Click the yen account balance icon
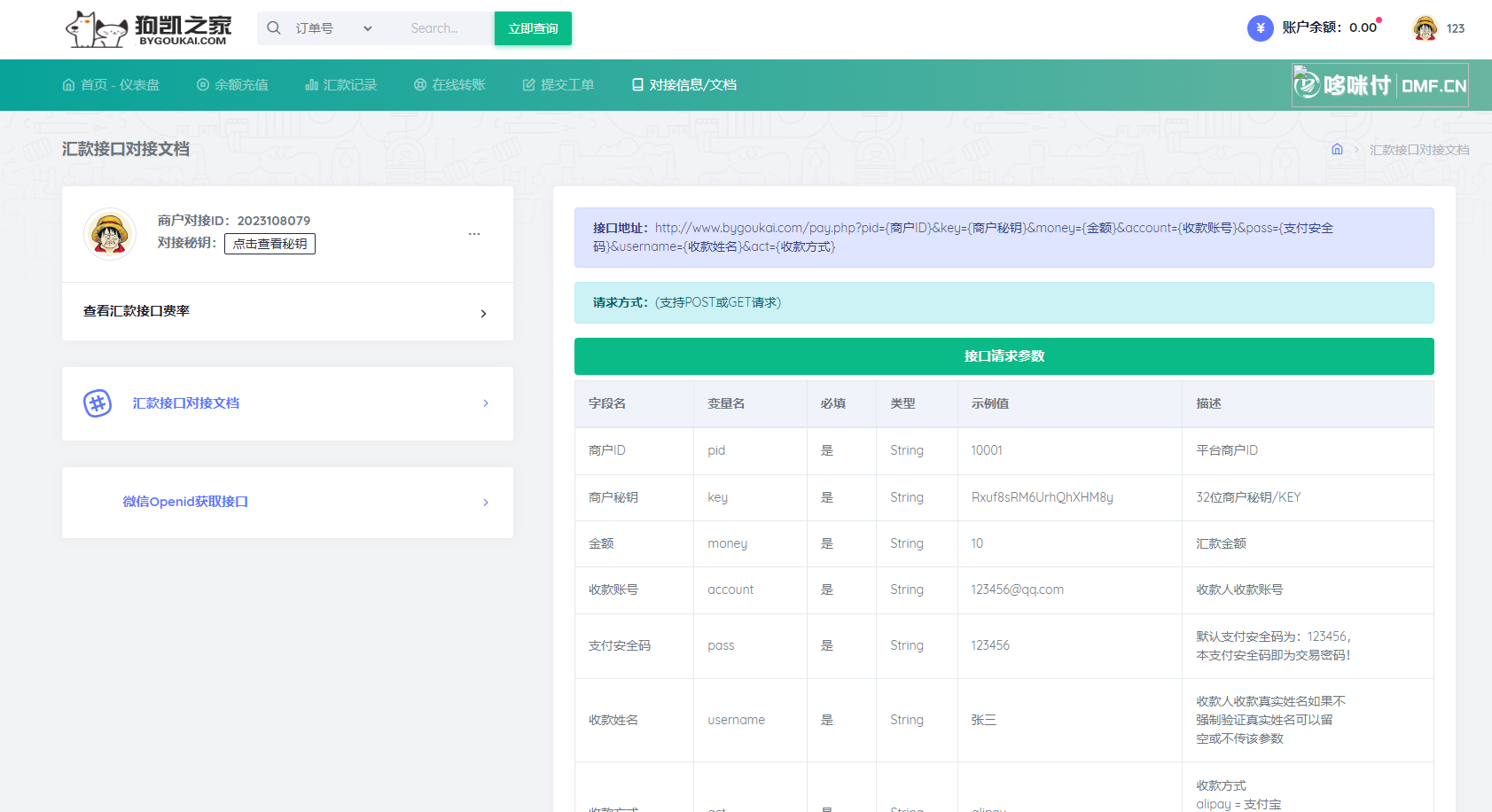 pos(1261,28)
